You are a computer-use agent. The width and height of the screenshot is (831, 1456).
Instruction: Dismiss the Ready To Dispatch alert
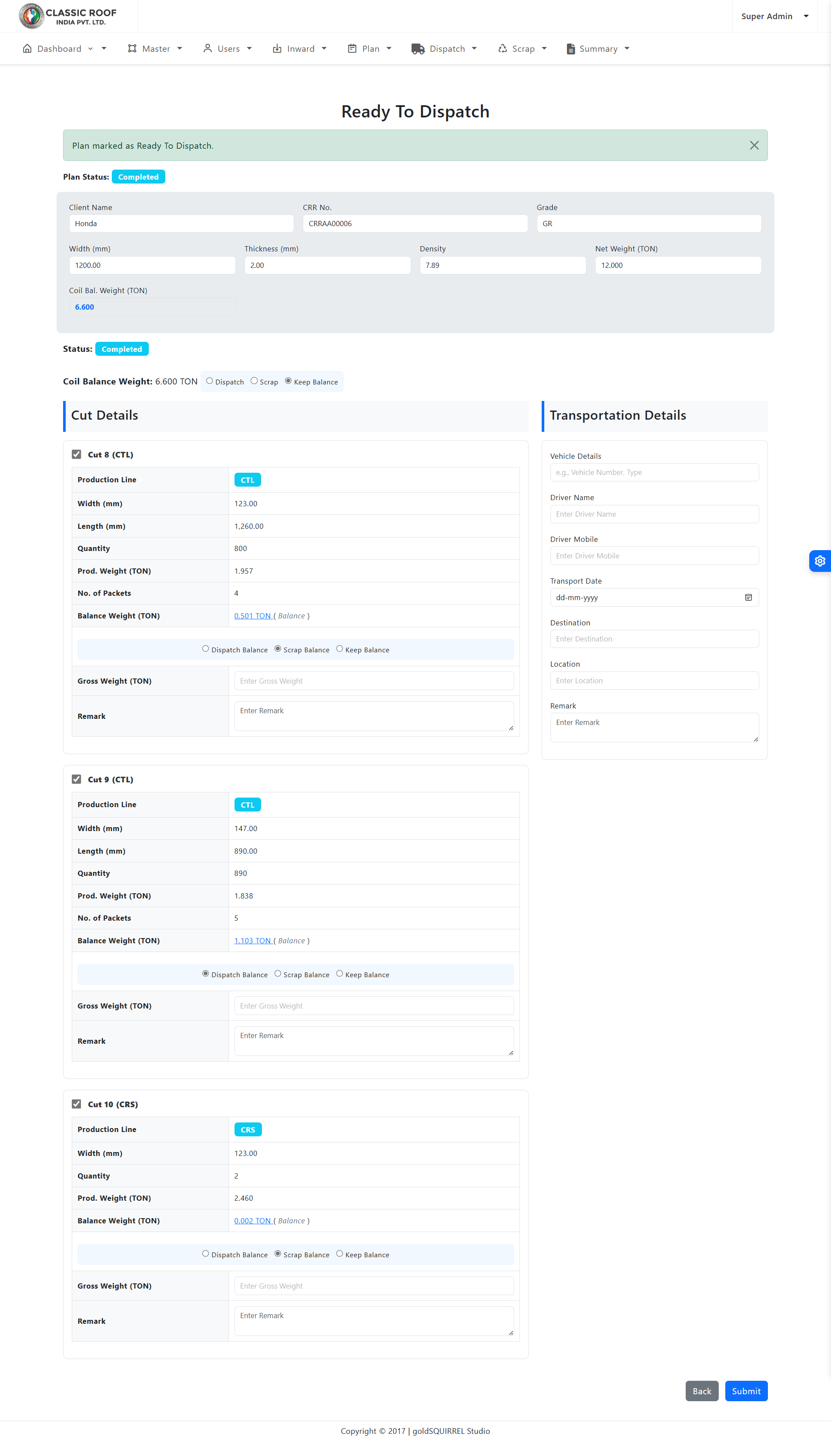[x=754, y=145]
